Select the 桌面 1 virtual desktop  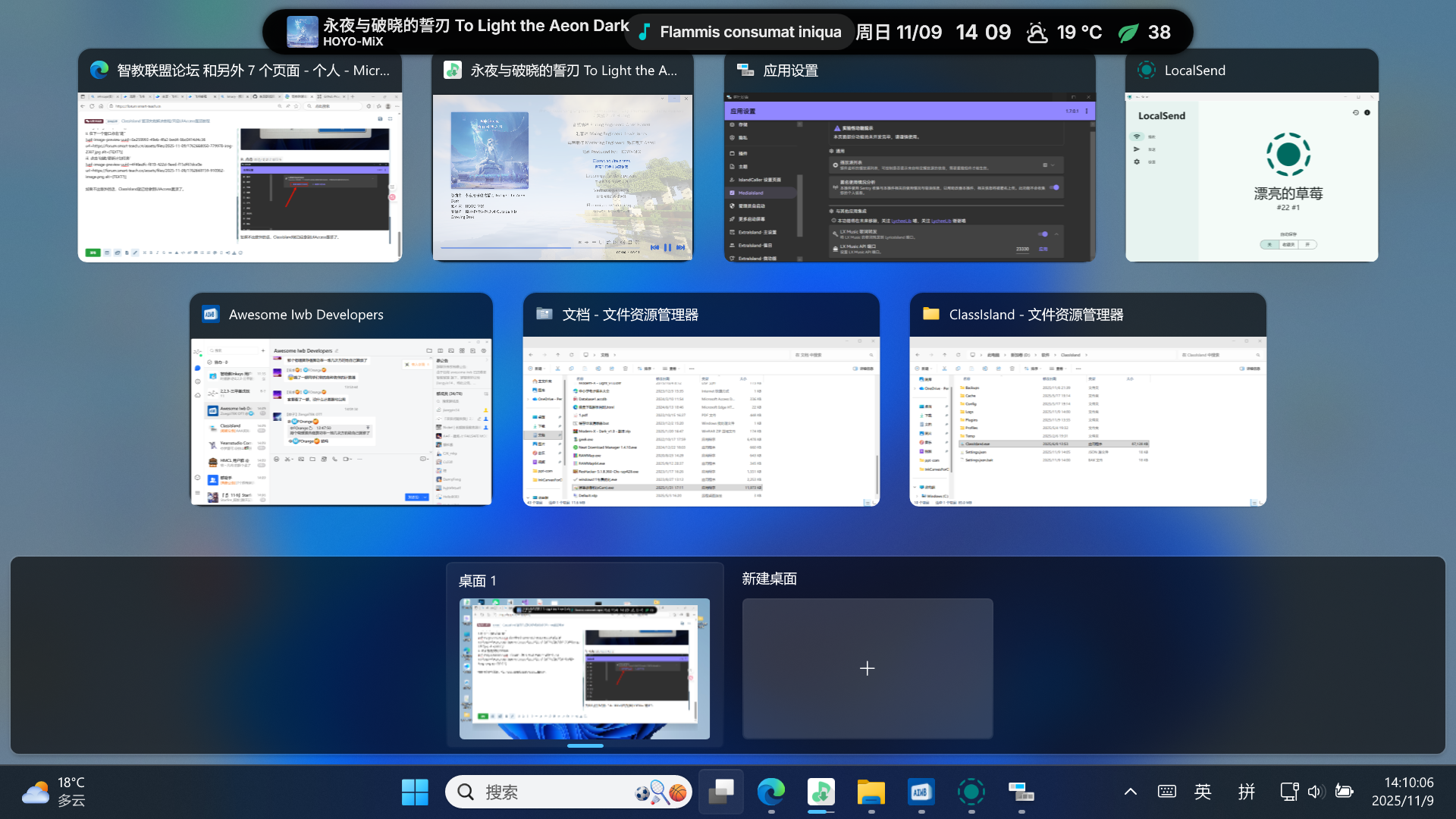coord(584,668)
